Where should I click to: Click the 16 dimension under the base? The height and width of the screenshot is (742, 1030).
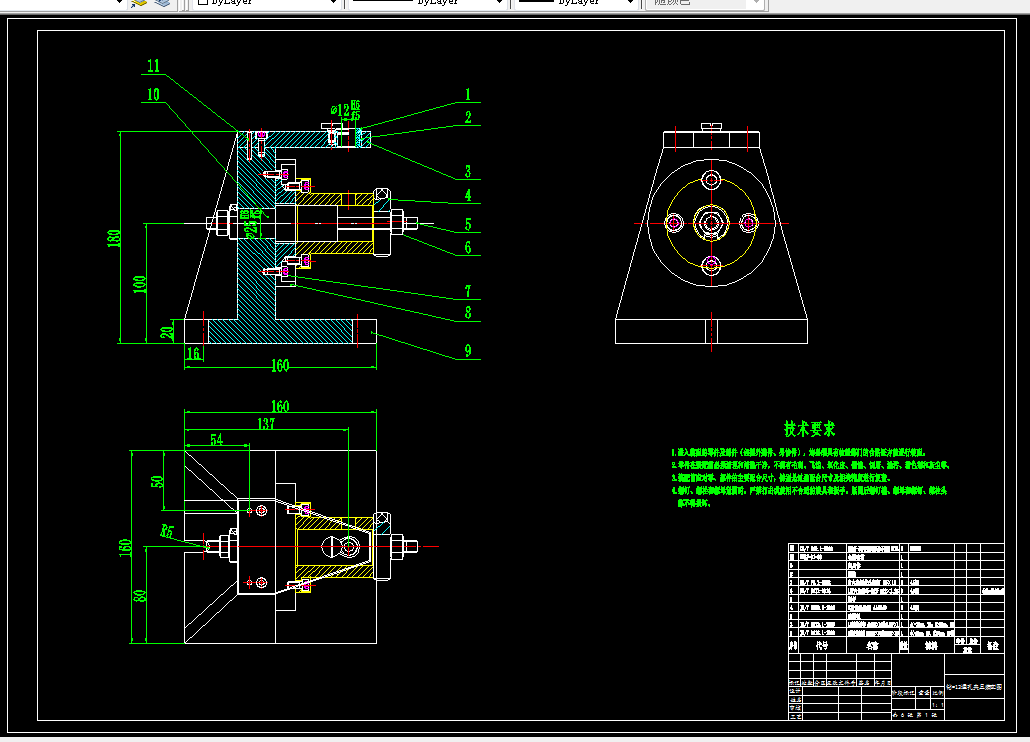[x=193, y=354]
